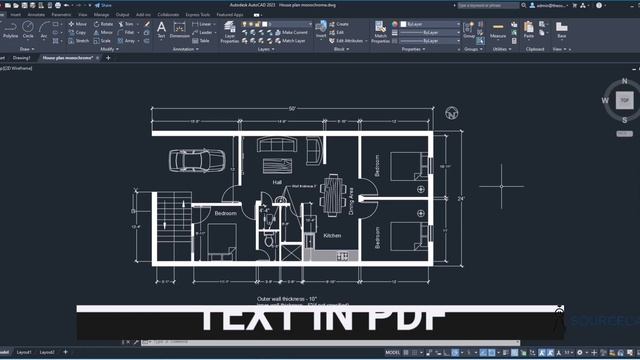Open a new drawing tab with plus
The height and width of the screenshot is (360, 640).
[x=108, y=58]
